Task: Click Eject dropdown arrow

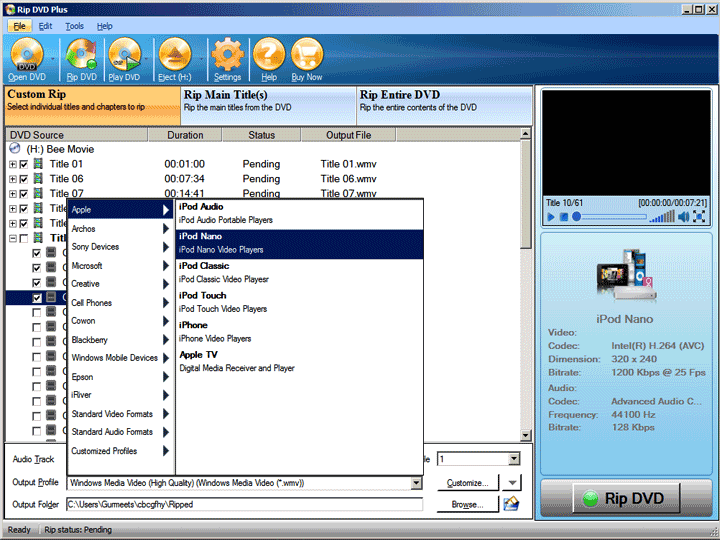Action: pyautogui.click(x=201, y=59)
